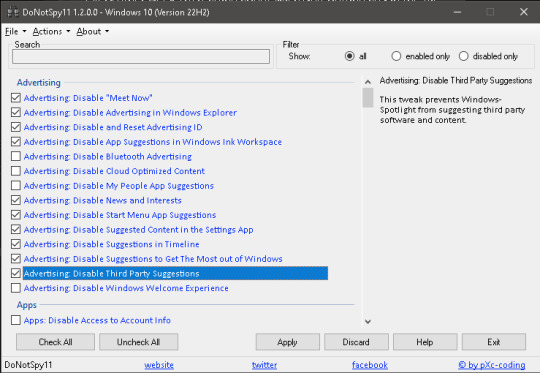
Task: Click the Advertising group header
Action: point(39,83)
